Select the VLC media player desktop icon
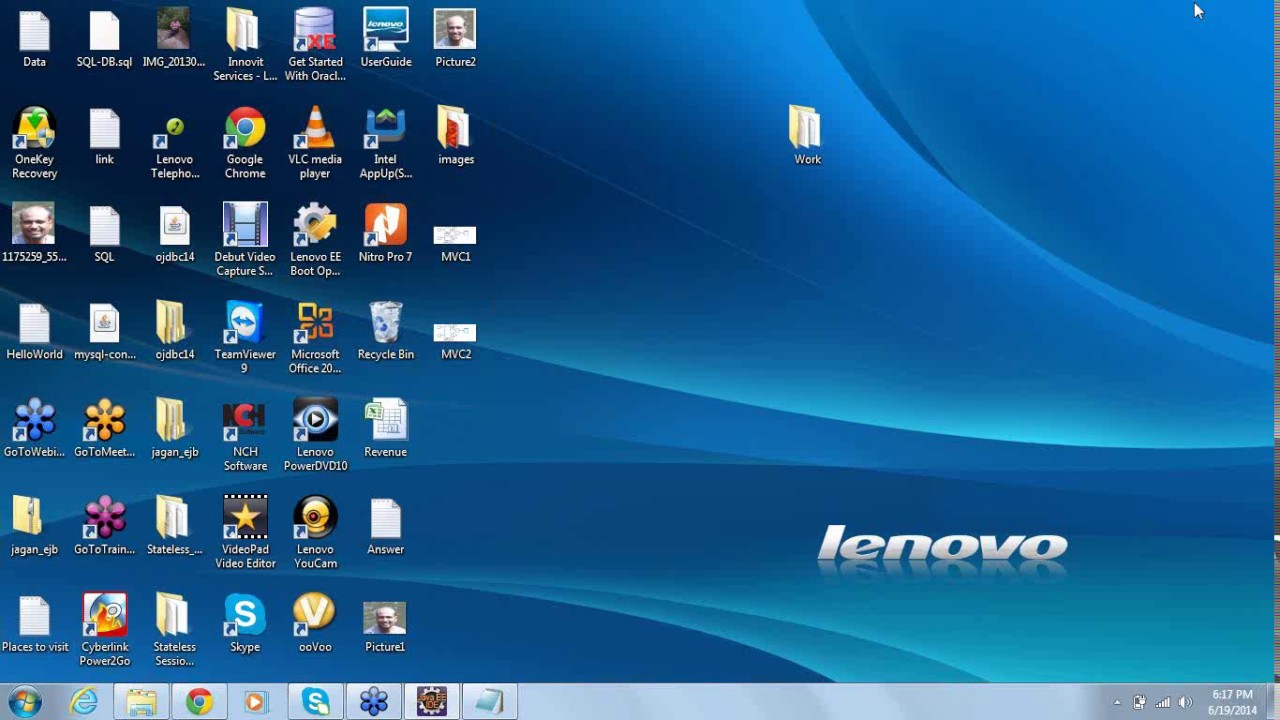Screen dimensions: 1280x720 pyautogui.click(x=315, y=143)
